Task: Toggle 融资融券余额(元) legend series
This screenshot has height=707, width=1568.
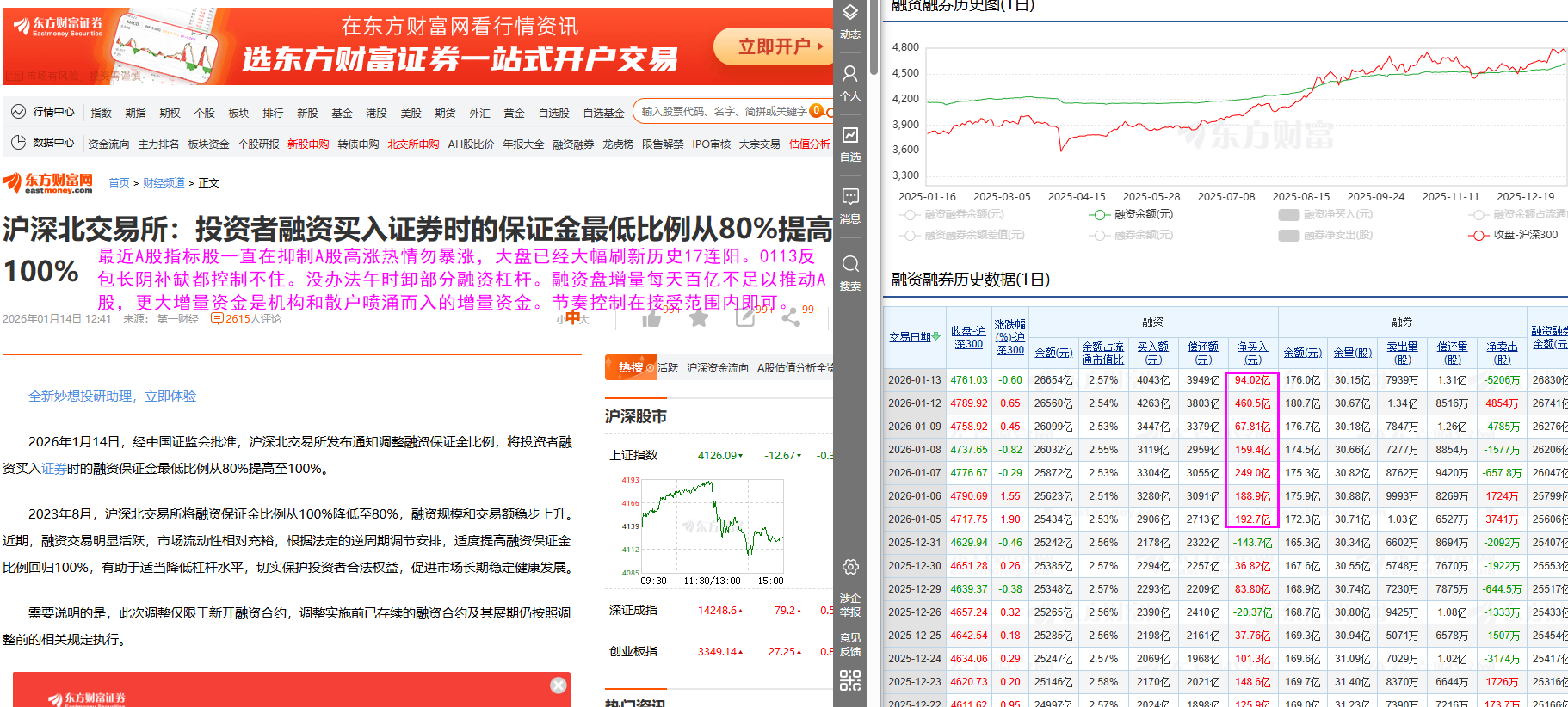Action: 952,214
